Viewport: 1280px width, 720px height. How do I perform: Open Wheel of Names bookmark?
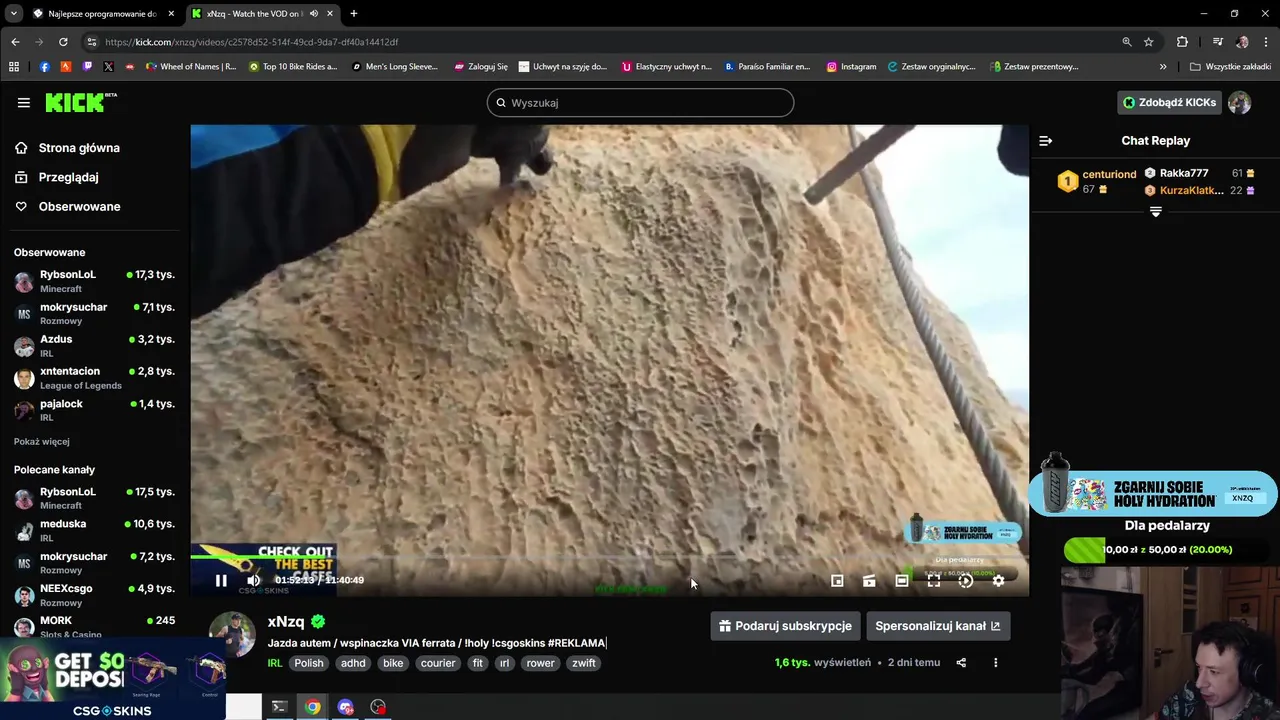point(191,67)
